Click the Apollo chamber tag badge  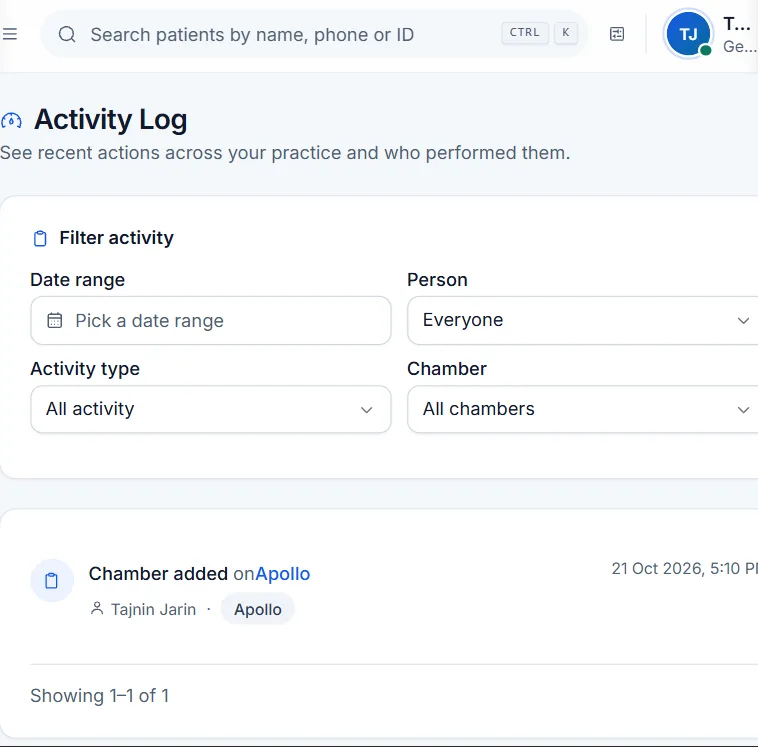coord(258,609)
